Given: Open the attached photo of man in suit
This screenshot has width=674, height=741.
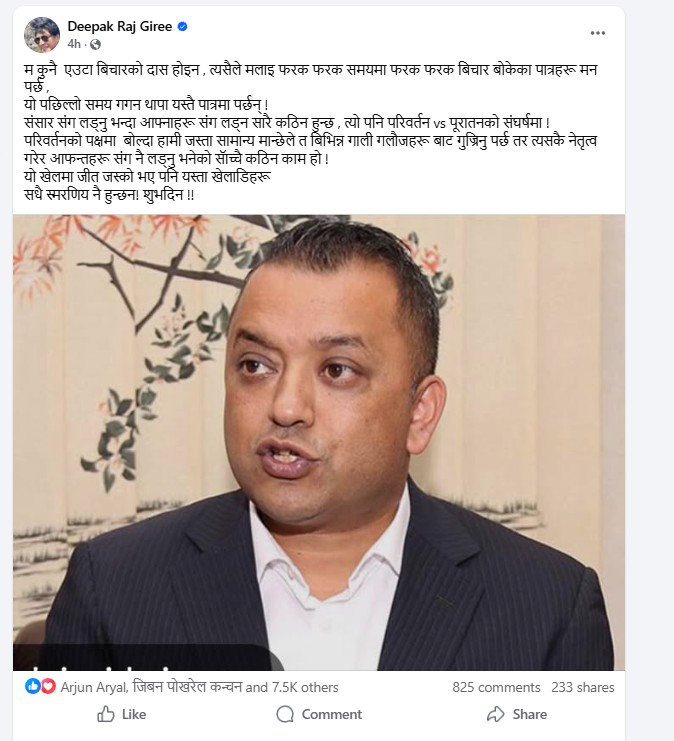Looking at the screenshot, I should click(319, 442).
